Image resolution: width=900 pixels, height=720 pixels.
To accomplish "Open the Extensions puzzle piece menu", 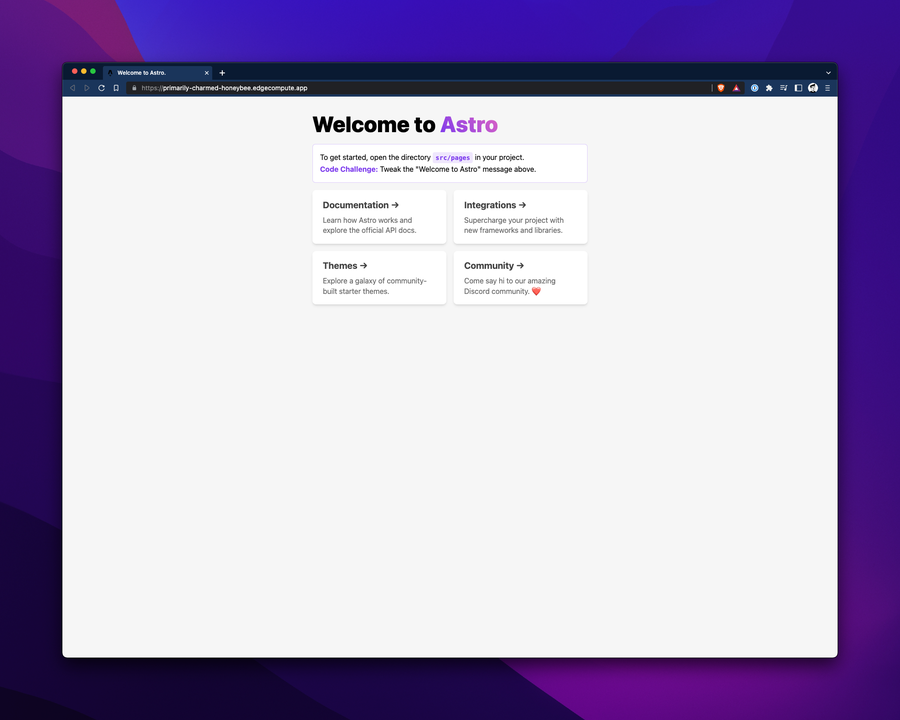I will [769, 88].
